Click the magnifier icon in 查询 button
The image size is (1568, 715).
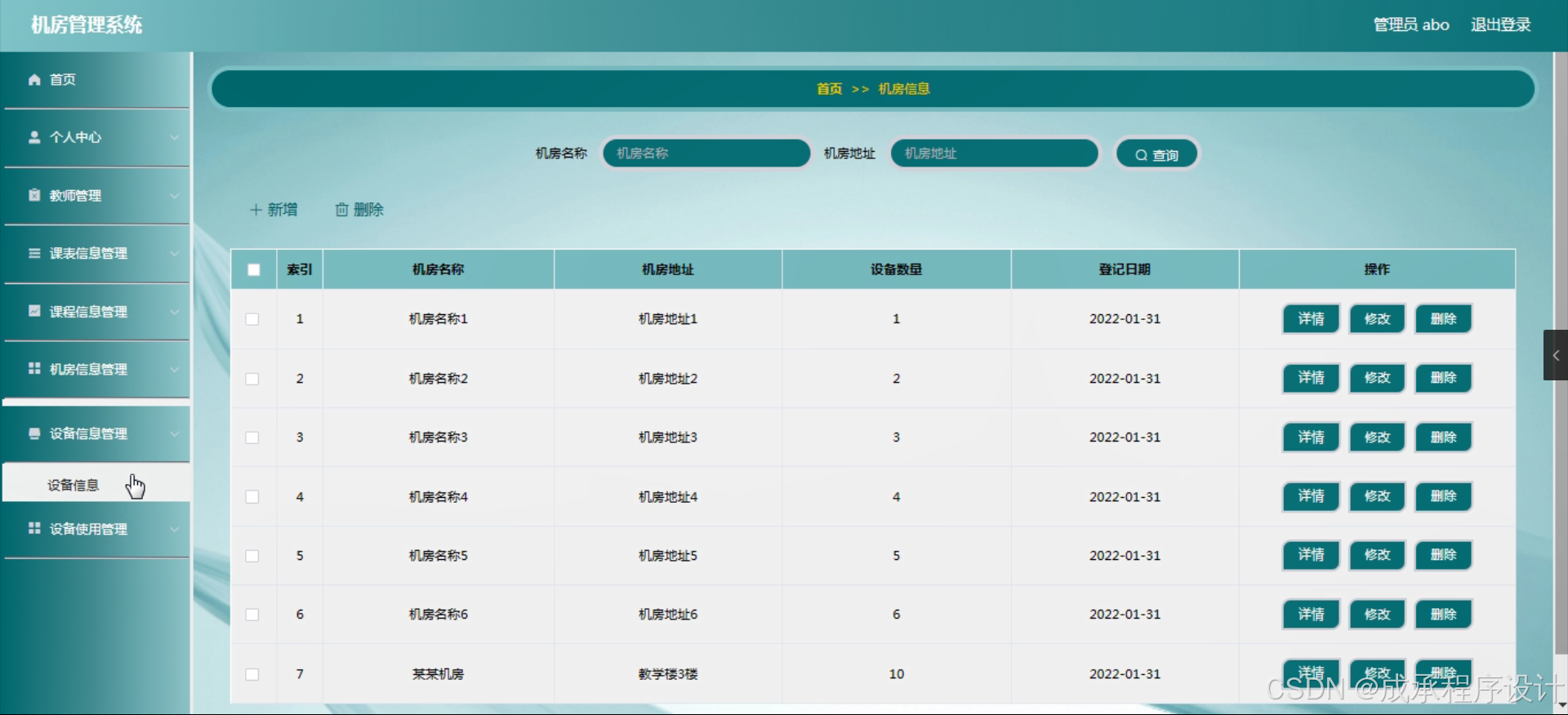1141,155
